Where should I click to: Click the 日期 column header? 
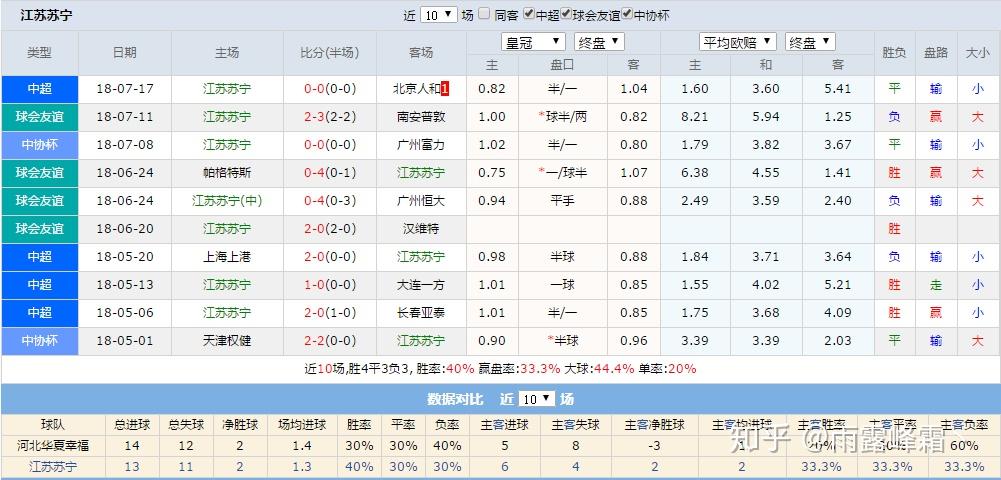[x=124, y=53]
